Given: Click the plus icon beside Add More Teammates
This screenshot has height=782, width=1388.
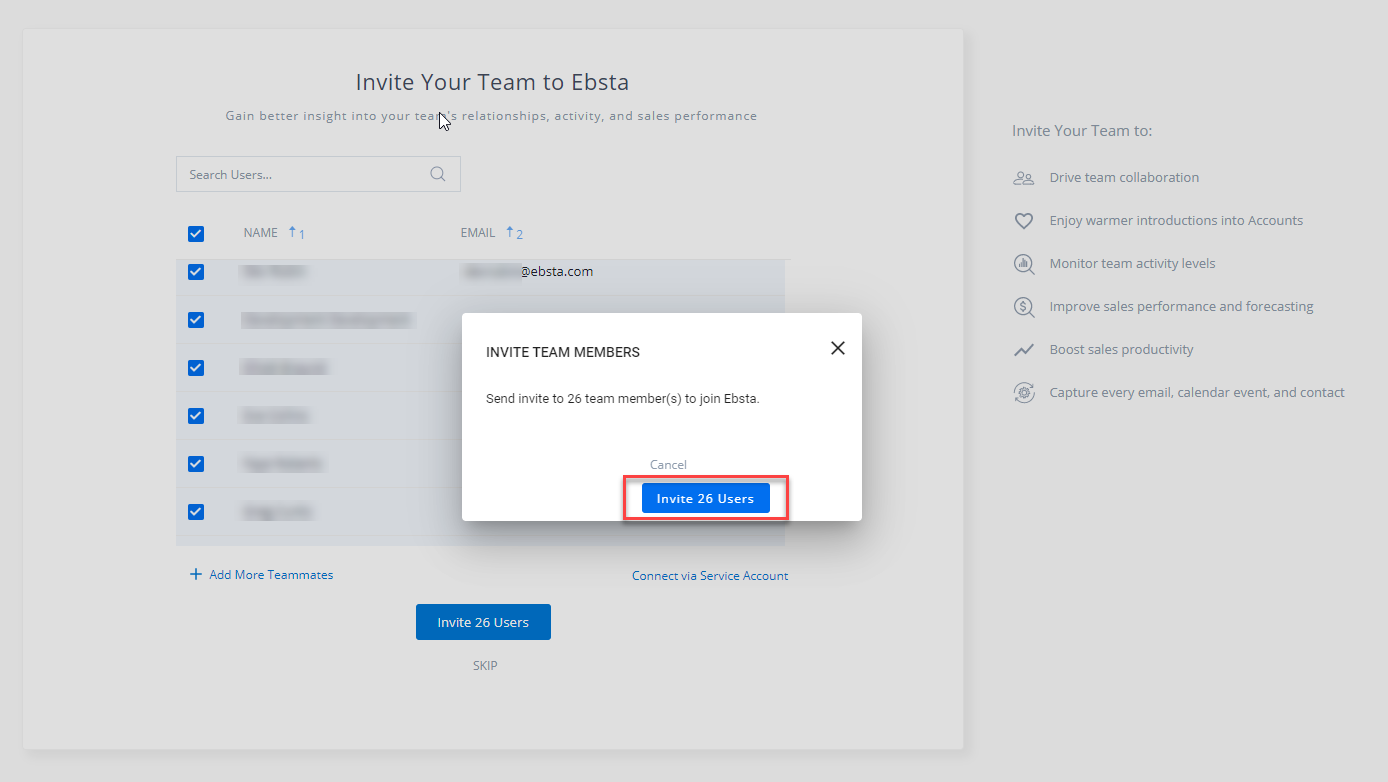Looking at the screenshot, I should (196, 575).
